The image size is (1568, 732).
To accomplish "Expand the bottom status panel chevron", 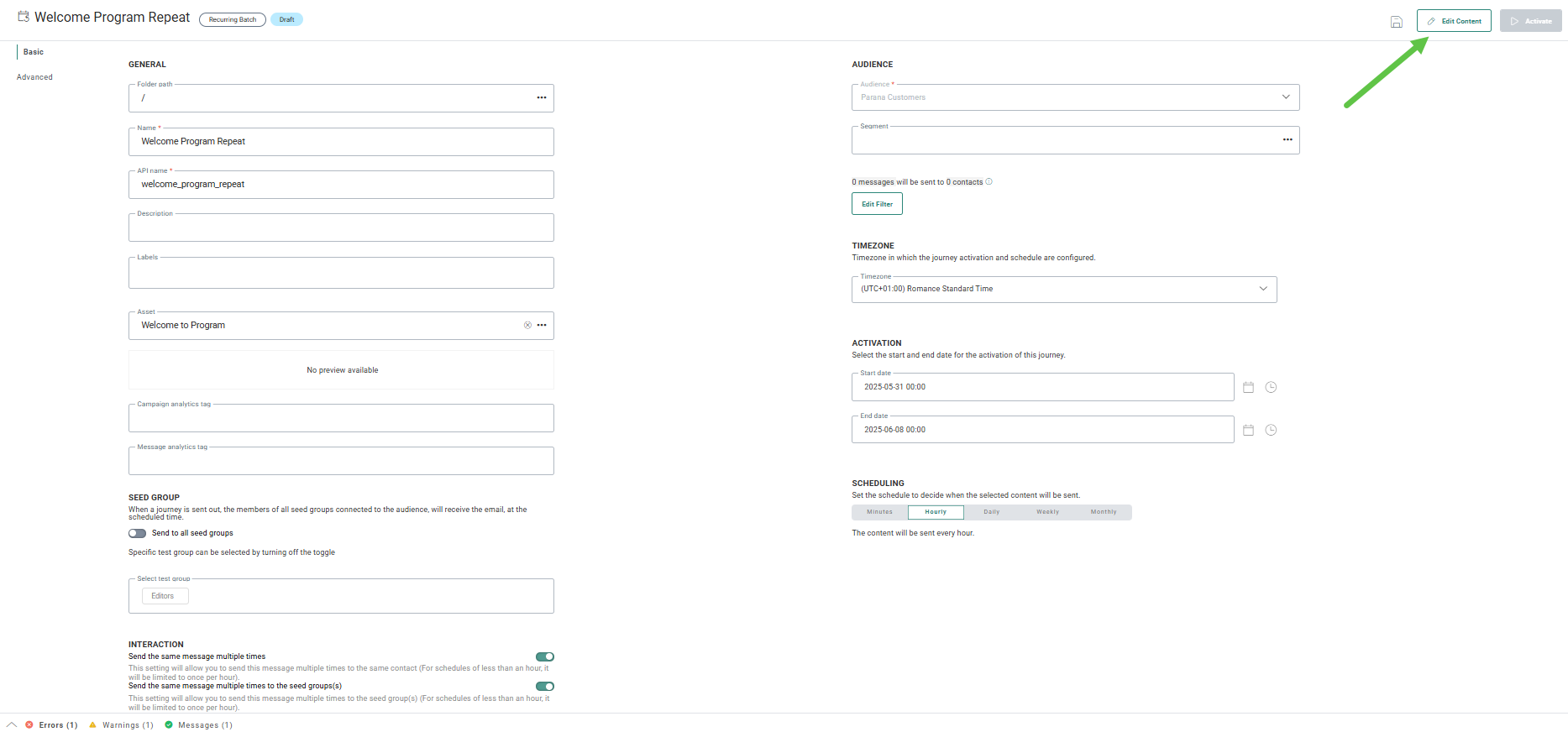I will pyautogui.click(x=12, y=725).
